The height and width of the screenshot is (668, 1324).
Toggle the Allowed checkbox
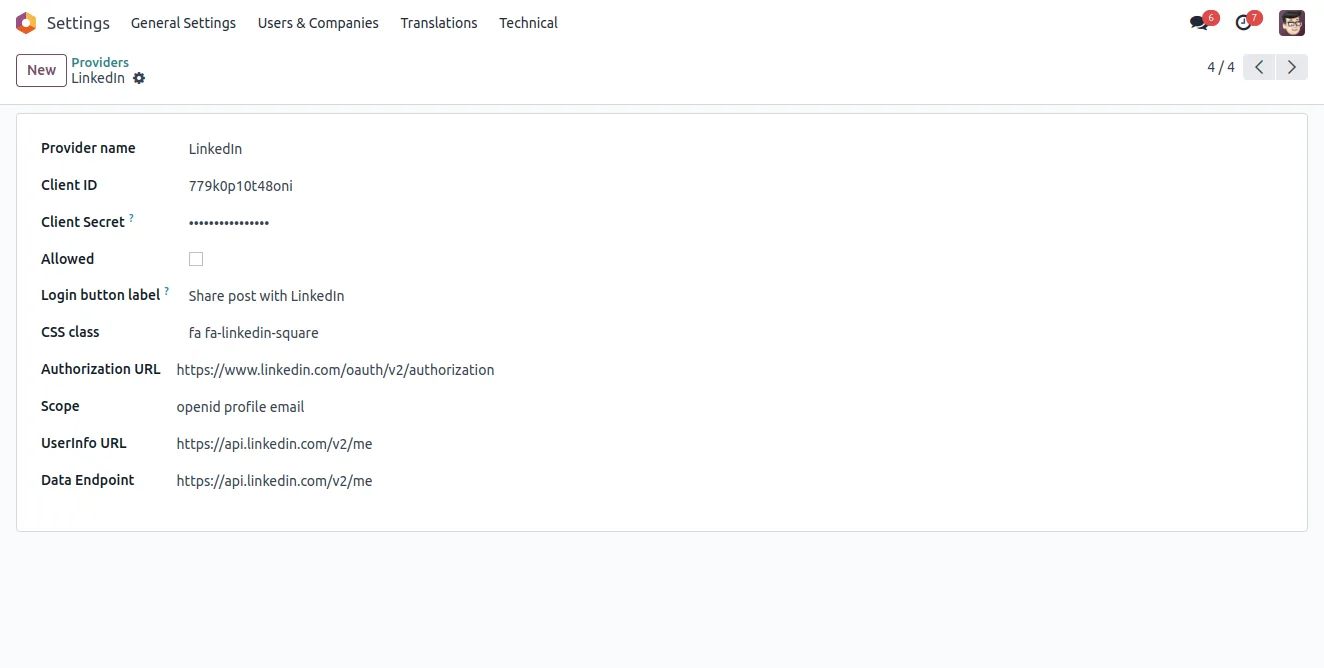click(196, 259)
